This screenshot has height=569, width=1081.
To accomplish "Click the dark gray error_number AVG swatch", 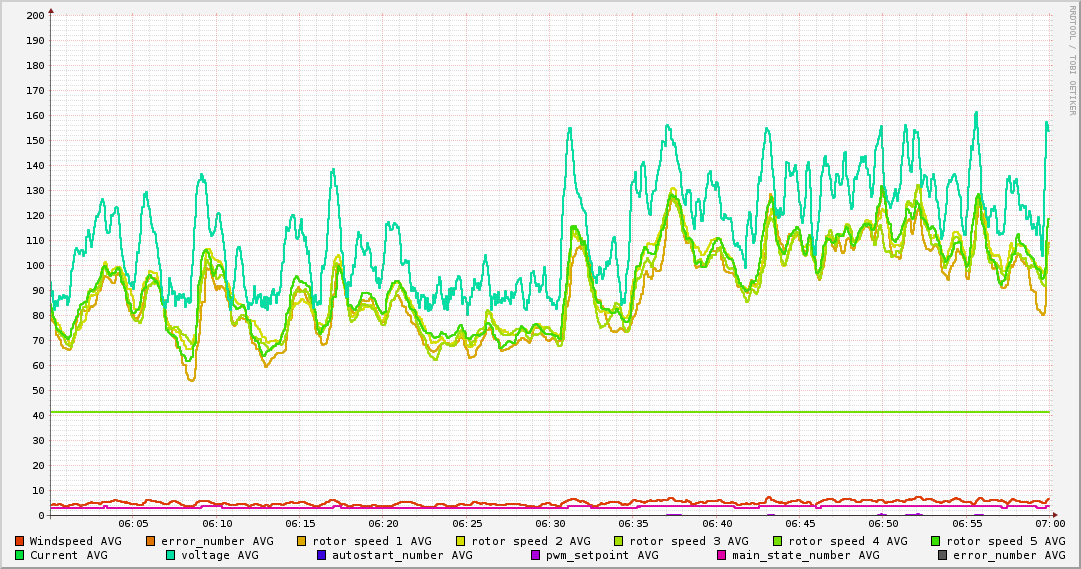I will 942,555.
